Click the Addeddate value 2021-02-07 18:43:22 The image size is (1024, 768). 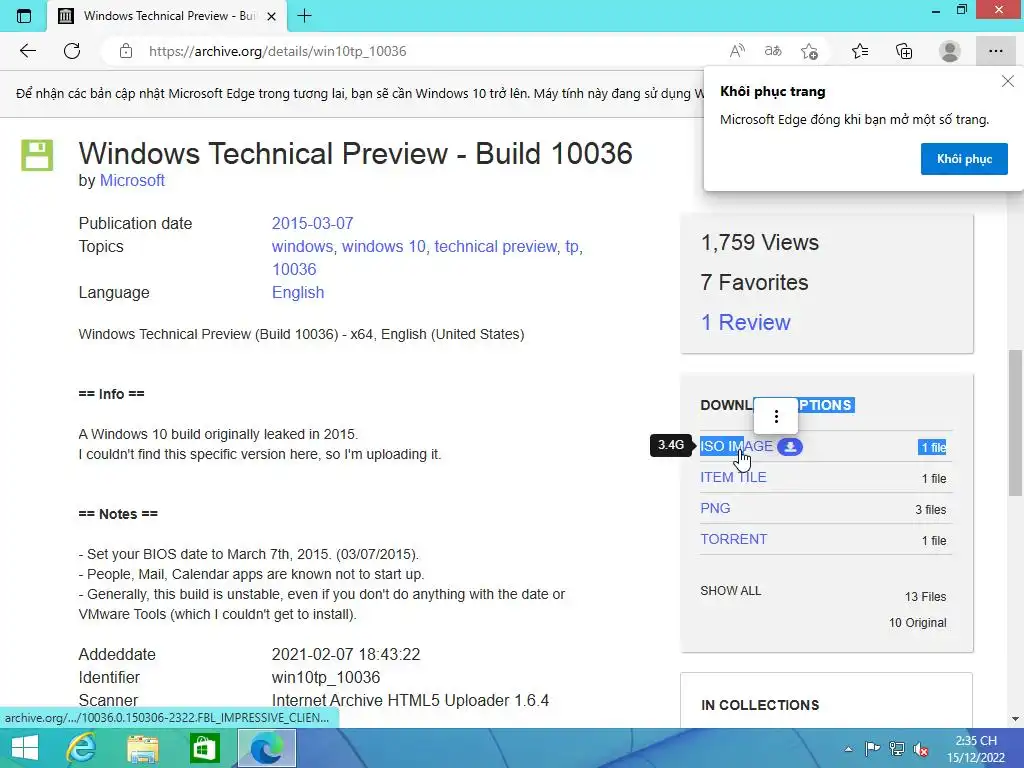pos(346,654)
